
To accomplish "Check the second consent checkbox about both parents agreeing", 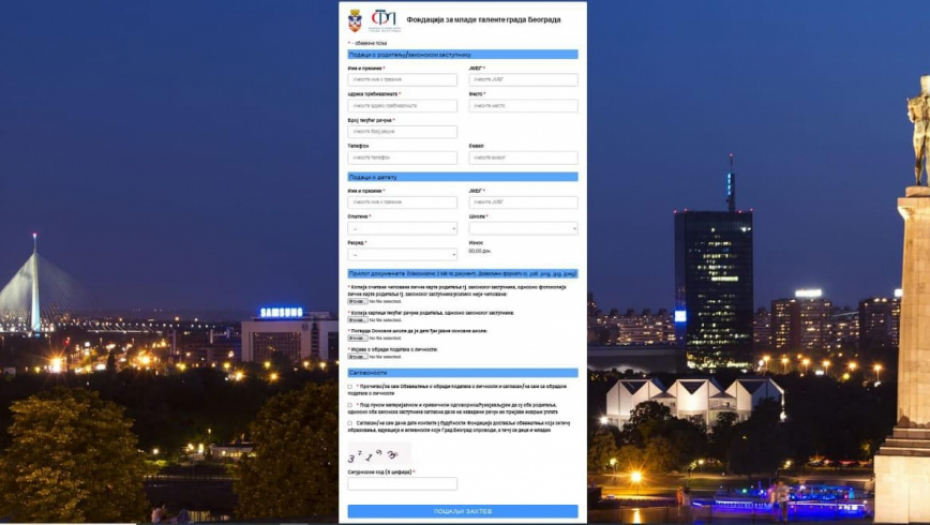I will tap(350, 405).
